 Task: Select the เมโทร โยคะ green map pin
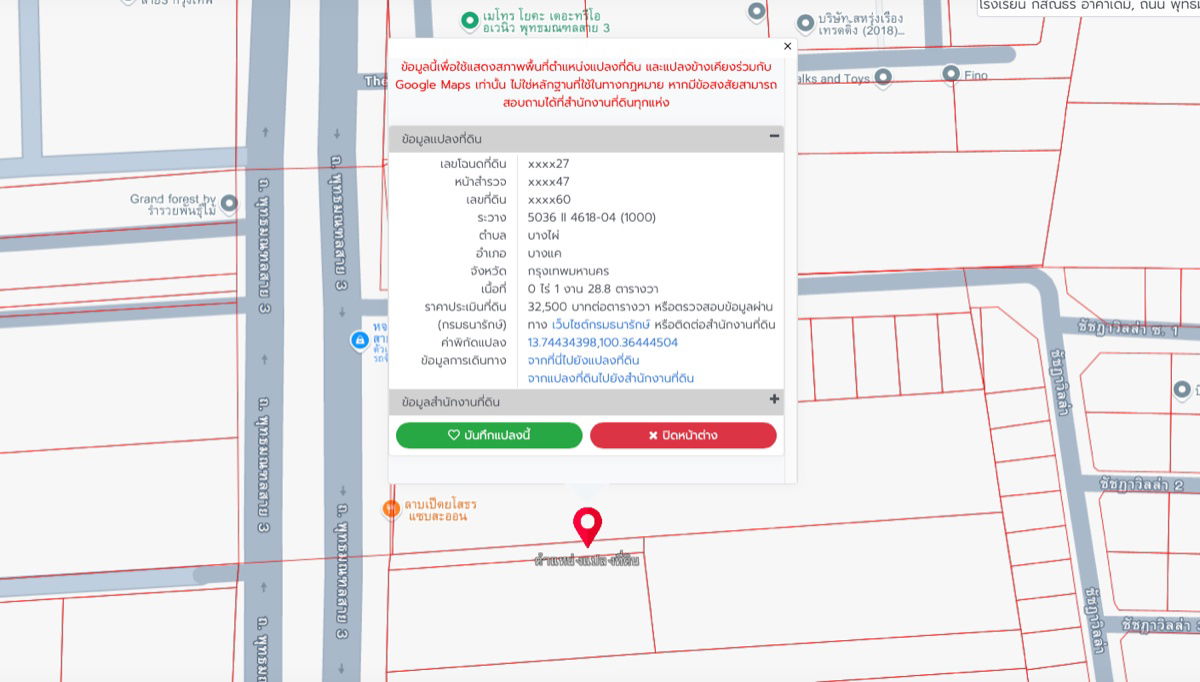coord(468,20)
